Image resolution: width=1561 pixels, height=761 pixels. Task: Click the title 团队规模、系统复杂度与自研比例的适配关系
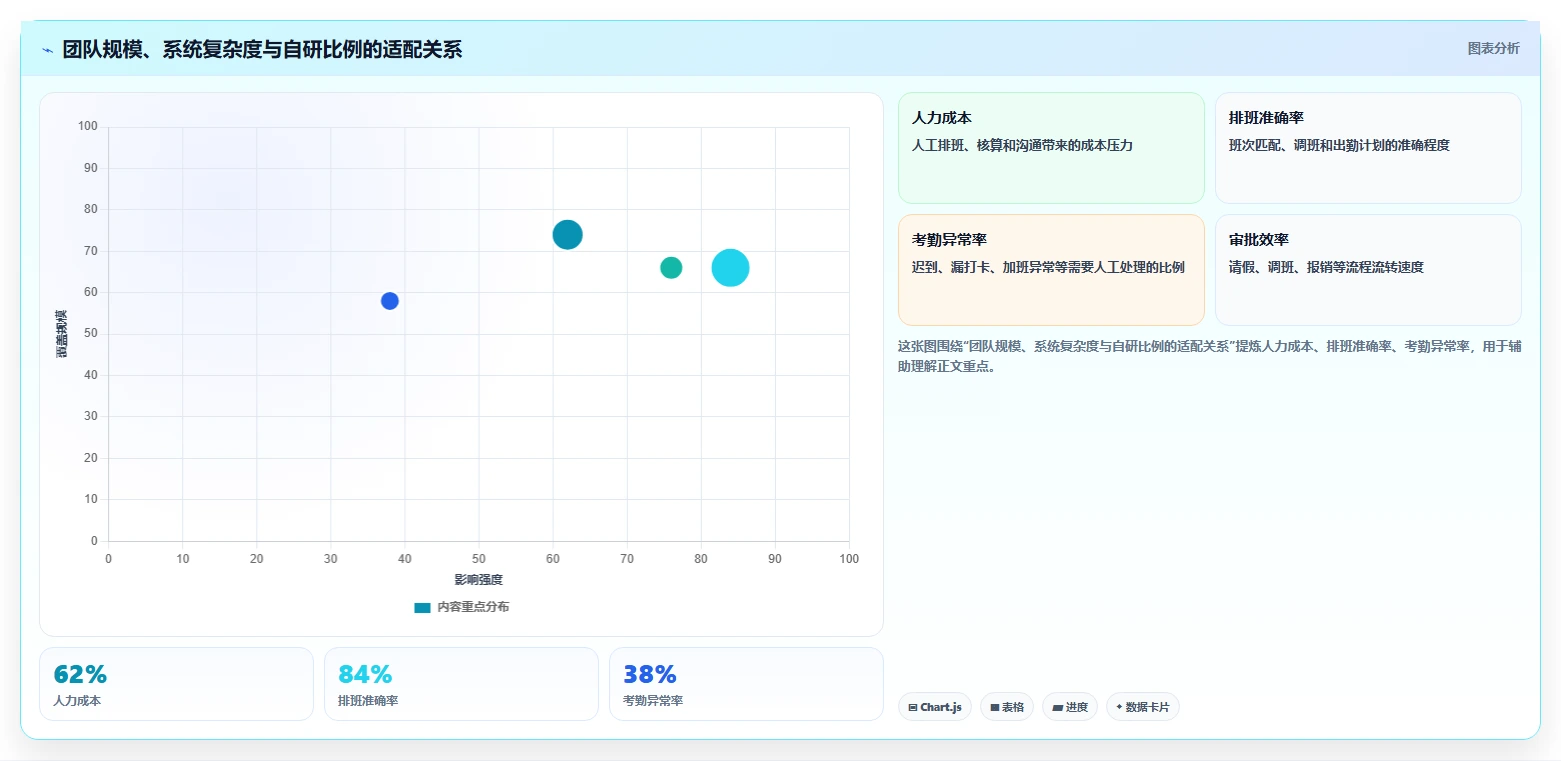262,50
